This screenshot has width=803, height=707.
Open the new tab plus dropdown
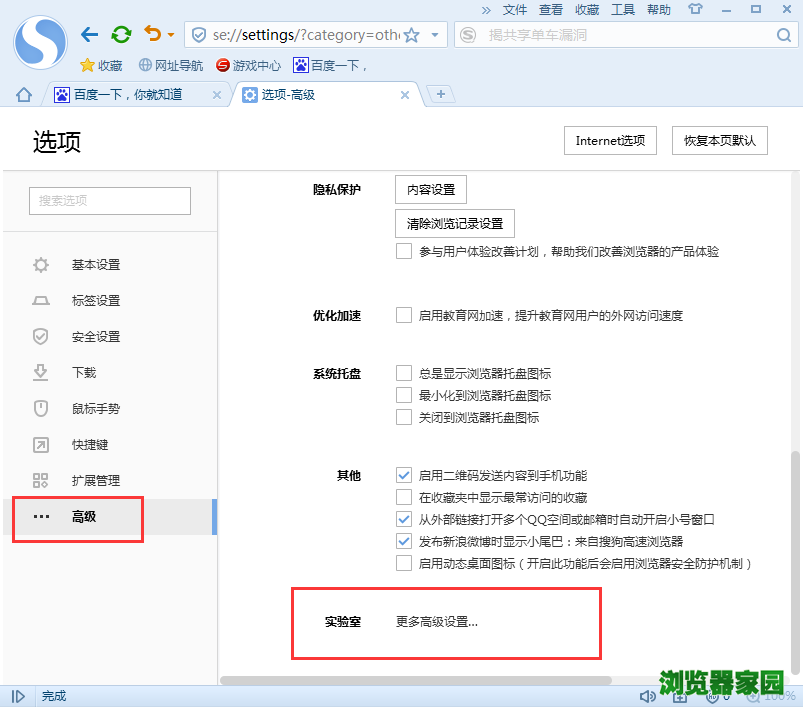pyautogui.click(x=442, y=94)
